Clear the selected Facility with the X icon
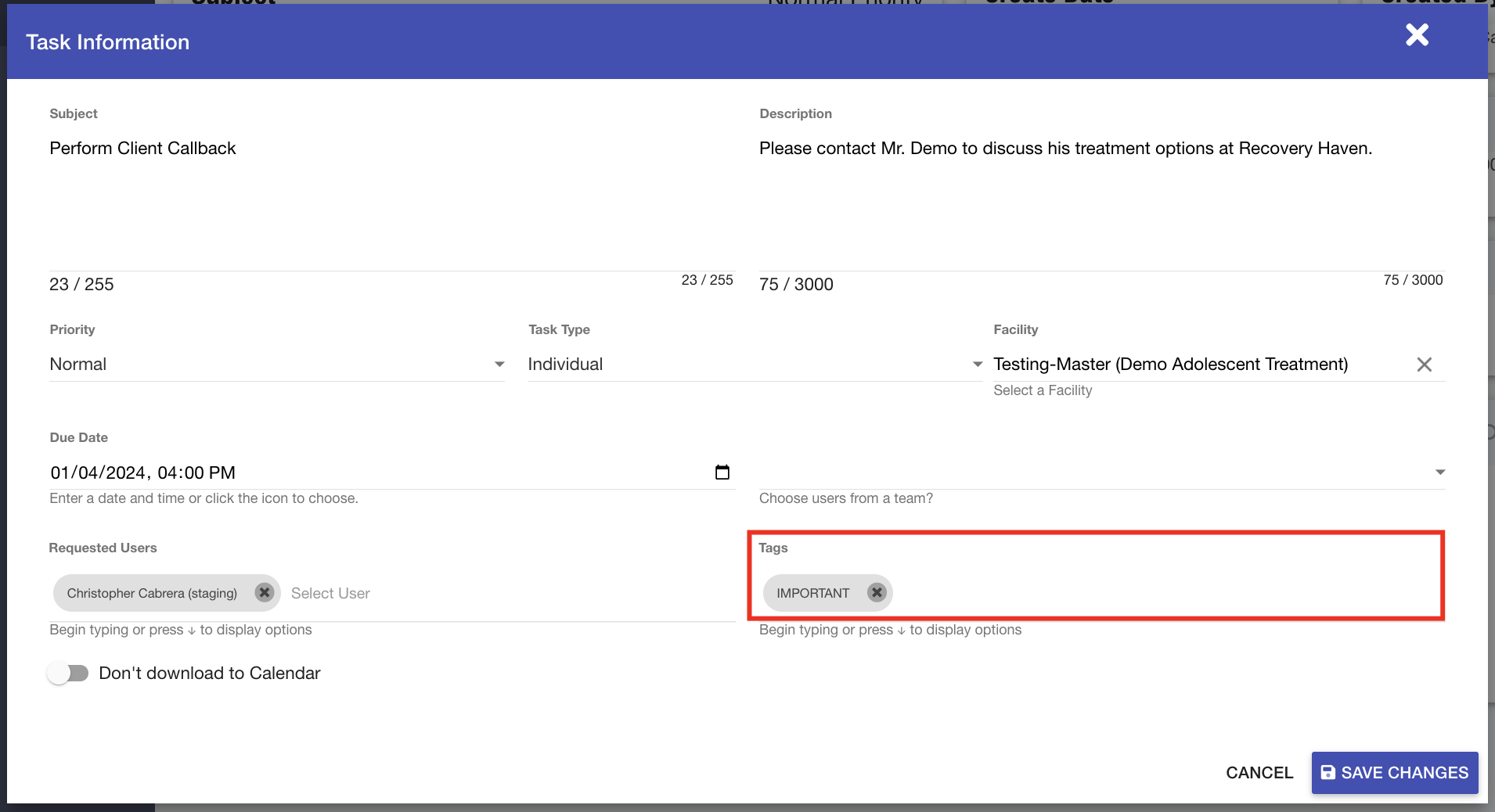This screenshot has height=812, width=1495. click(1424, 365)
